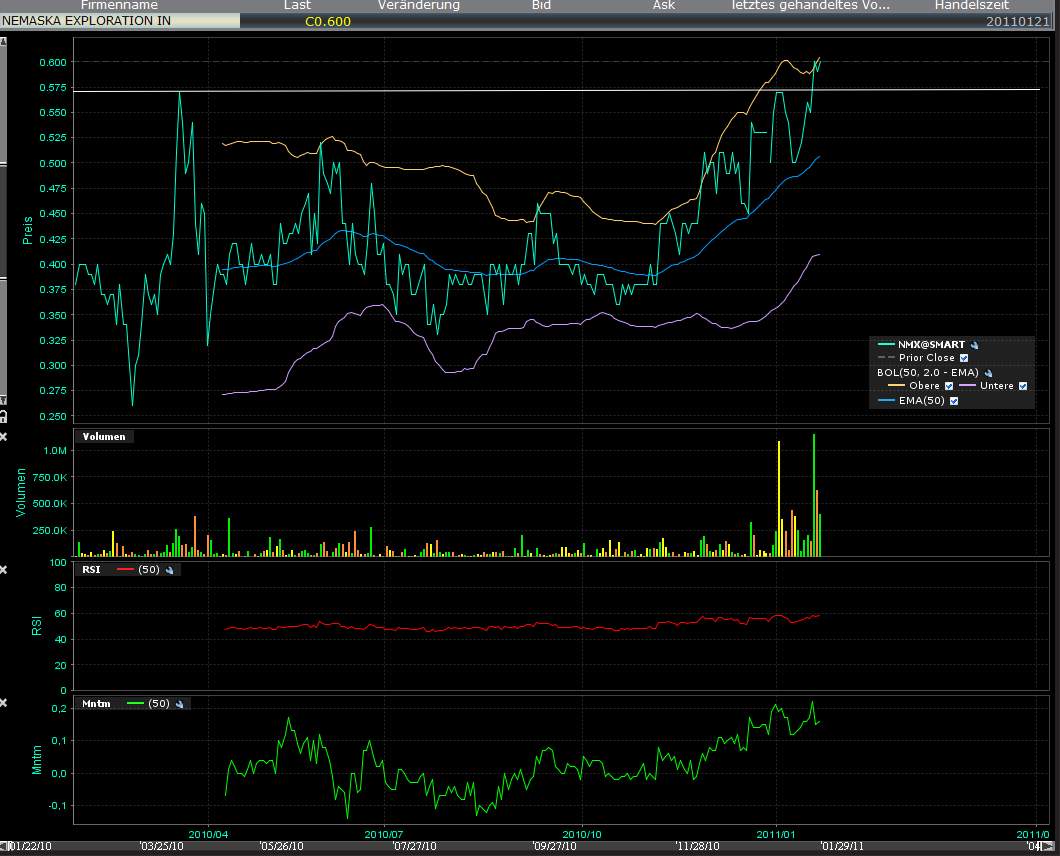
Task: Open NMX@SMART settings with its wrench icon
Action: (x=975, y=344)
